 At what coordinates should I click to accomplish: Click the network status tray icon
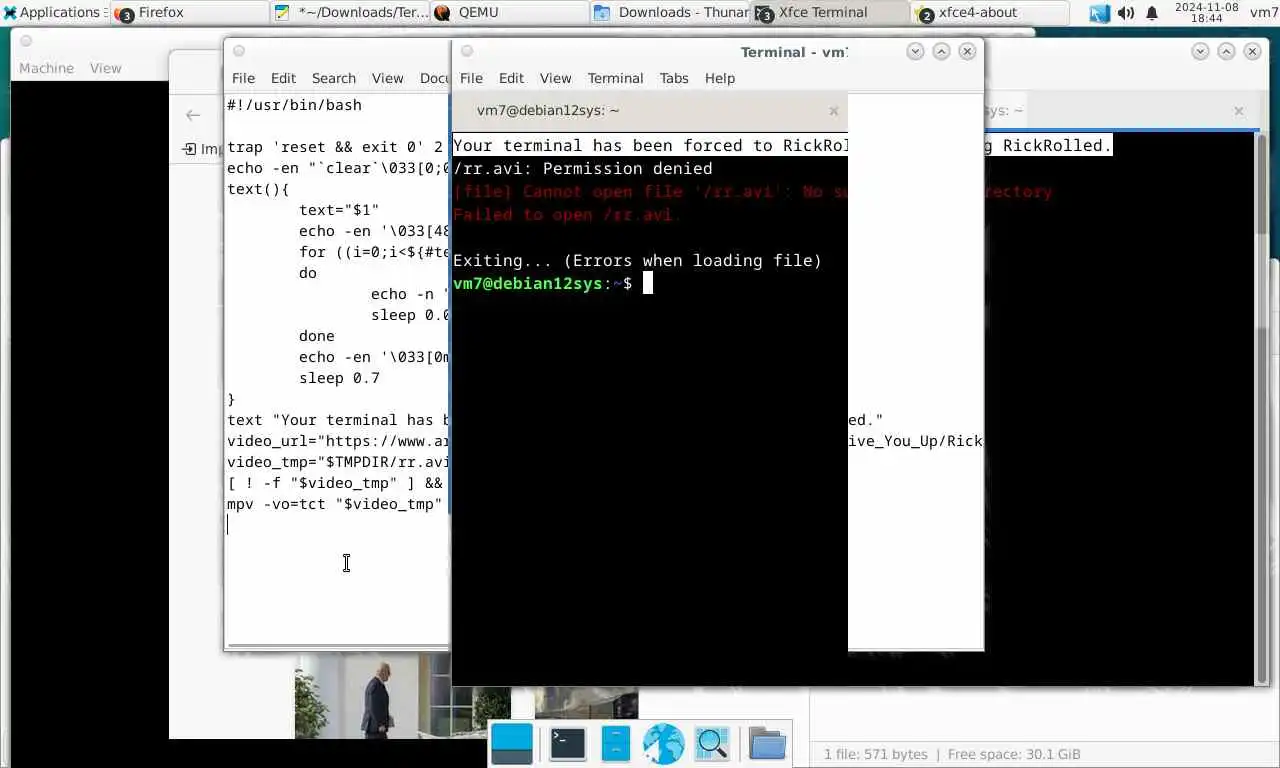(x=1099, y=13)
